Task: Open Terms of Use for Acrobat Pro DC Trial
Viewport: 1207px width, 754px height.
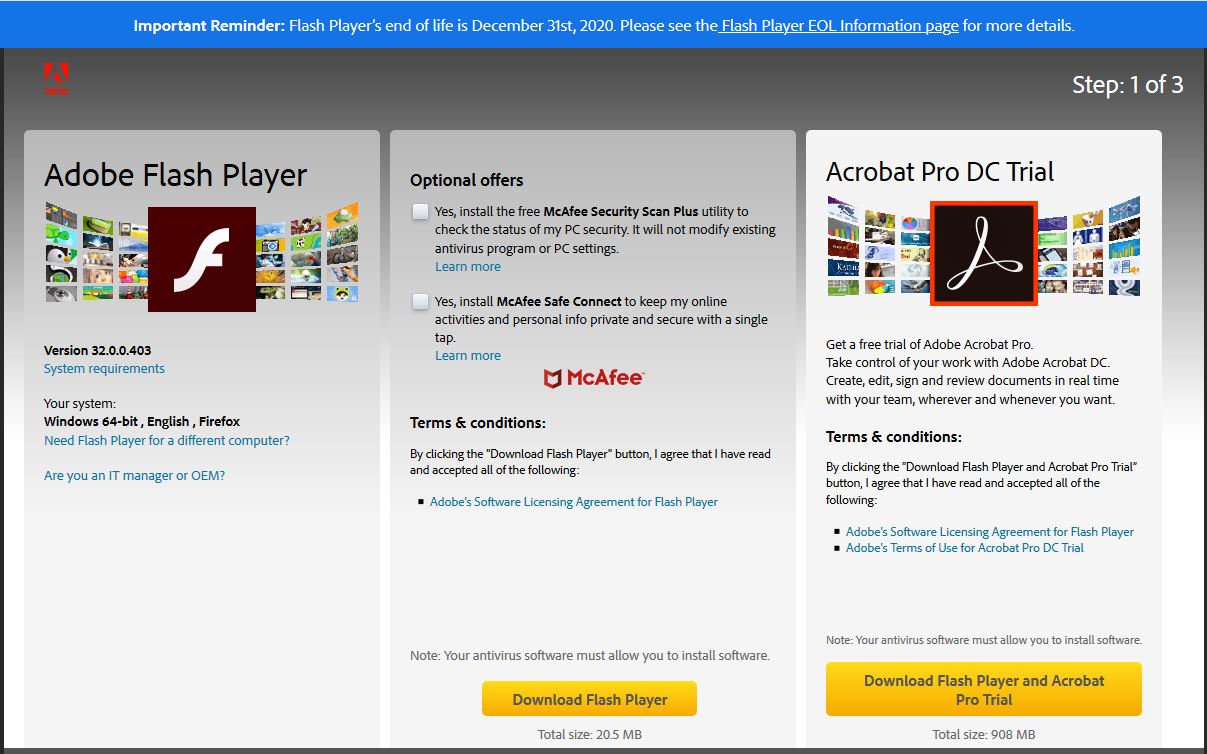Action: (965, 548)
